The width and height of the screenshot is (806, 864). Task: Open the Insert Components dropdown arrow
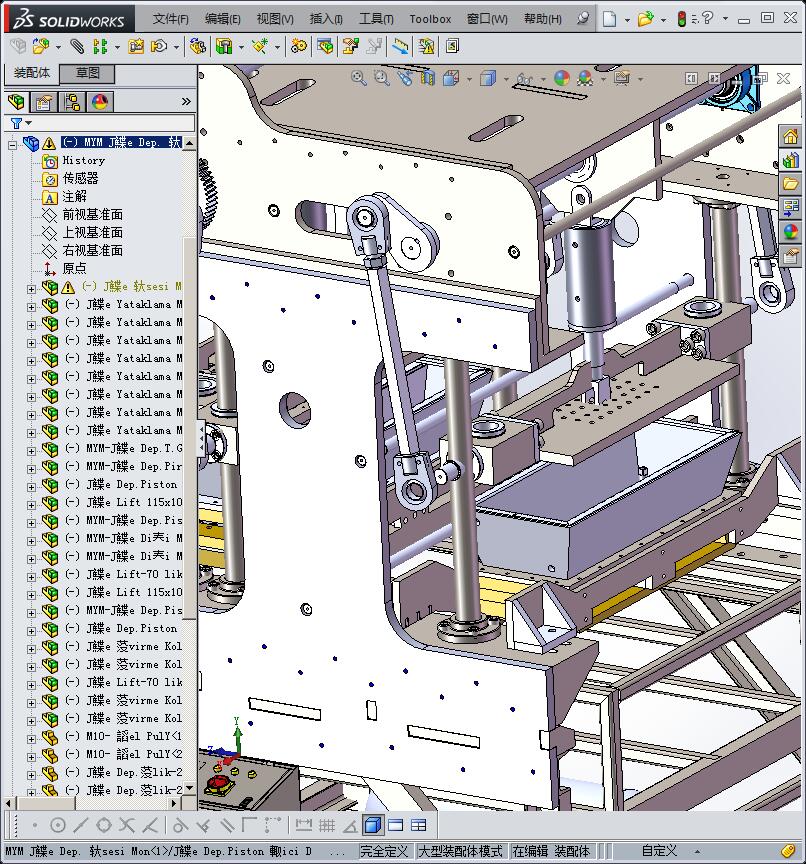pos(58,47)
